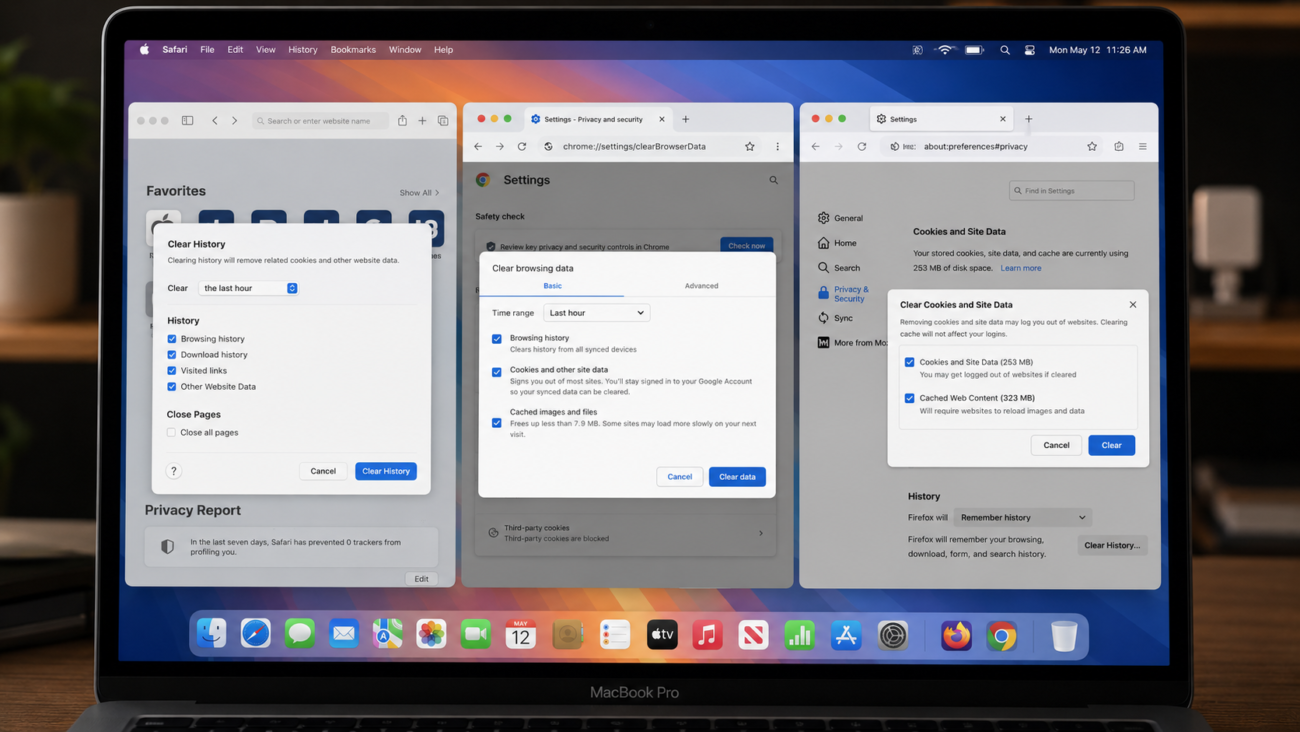This screenshot has width=1300, height=732.
Task: Uncheck Visited links checkbox
Action: coord(172,371)
